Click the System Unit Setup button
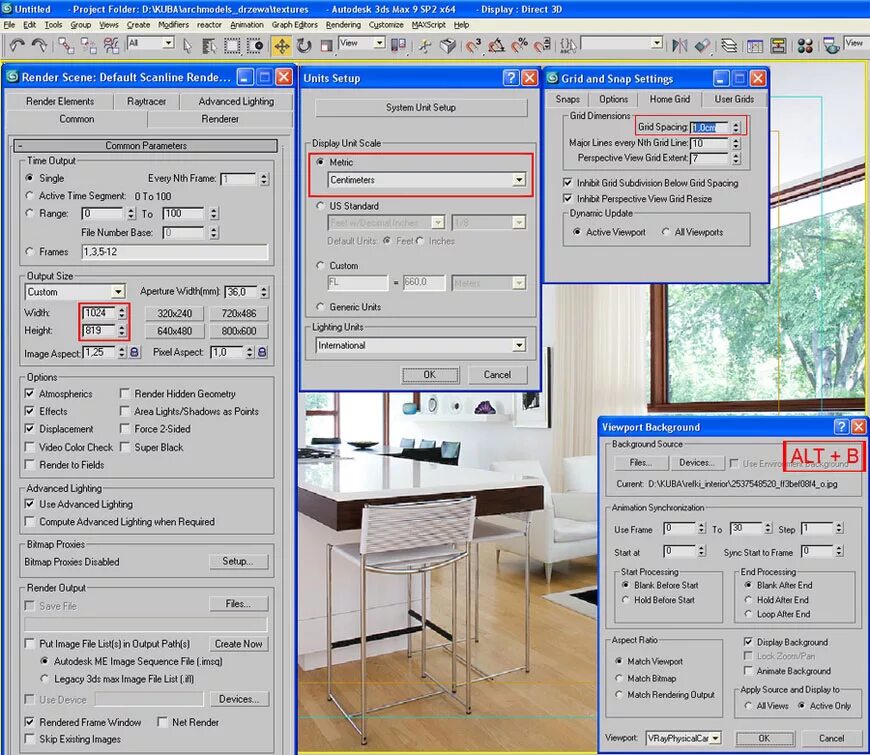870x755 pixels. point(421,108)
